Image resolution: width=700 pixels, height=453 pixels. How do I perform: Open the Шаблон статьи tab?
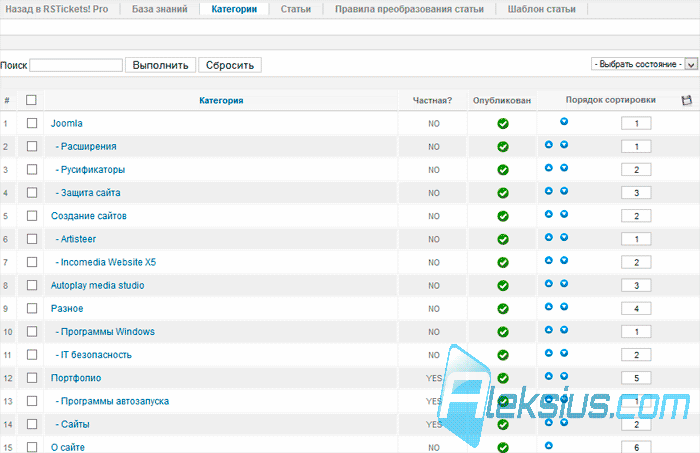click(542, 9)
